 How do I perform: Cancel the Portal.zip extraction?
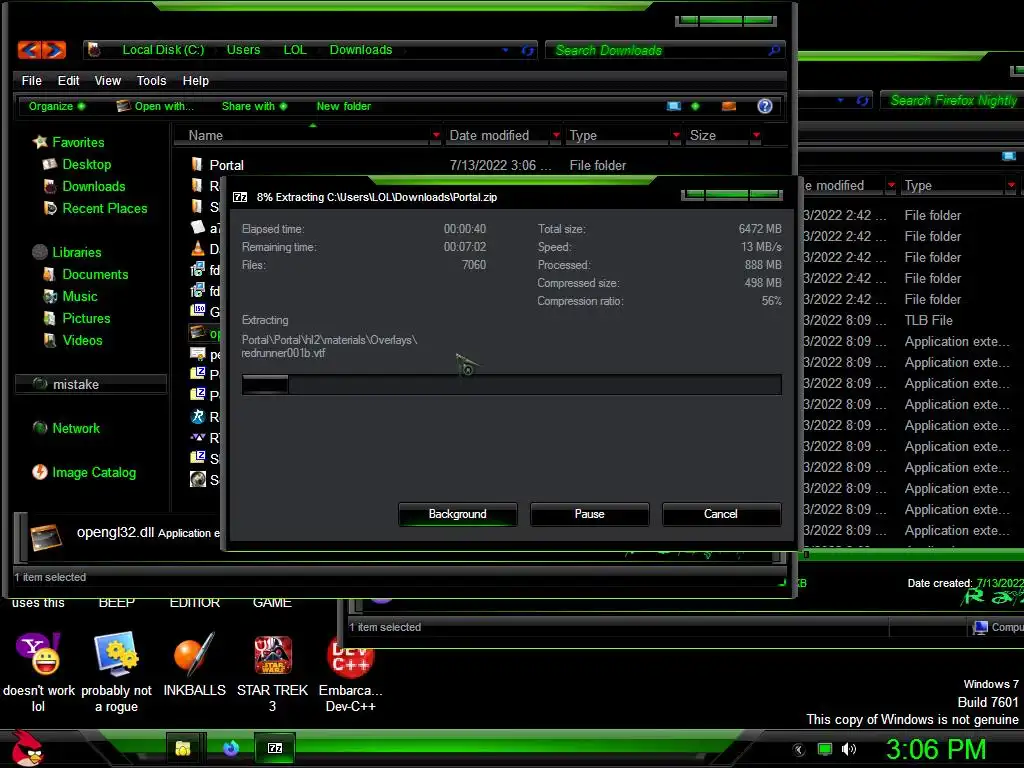pos(721,514)
